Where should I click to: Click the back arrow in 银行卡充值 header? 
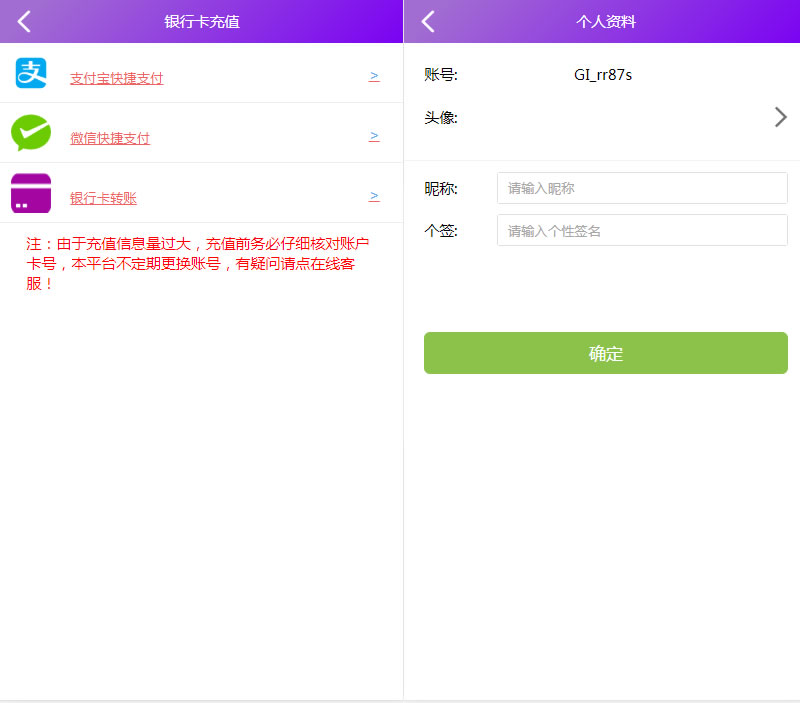(24, 21)
